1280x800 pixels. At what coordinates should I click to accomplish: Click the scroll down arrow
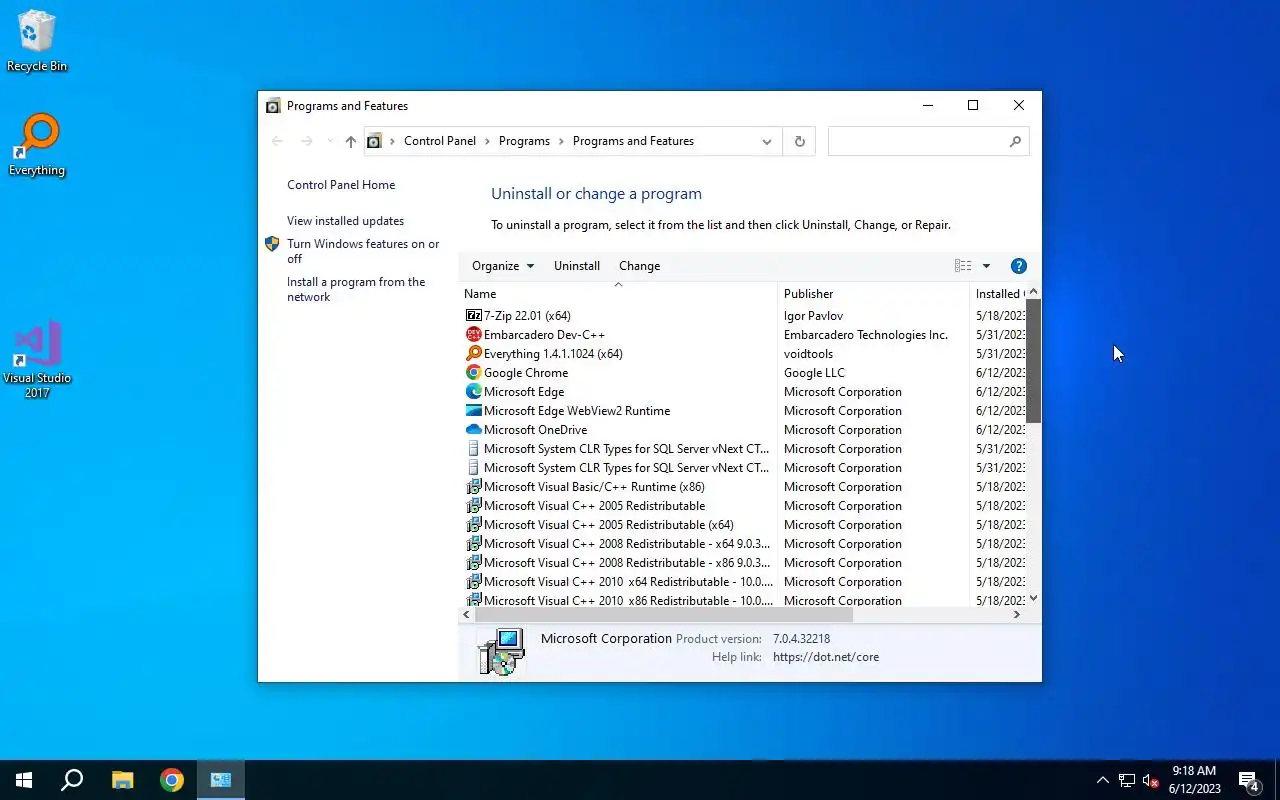[x=1034, y=598]
